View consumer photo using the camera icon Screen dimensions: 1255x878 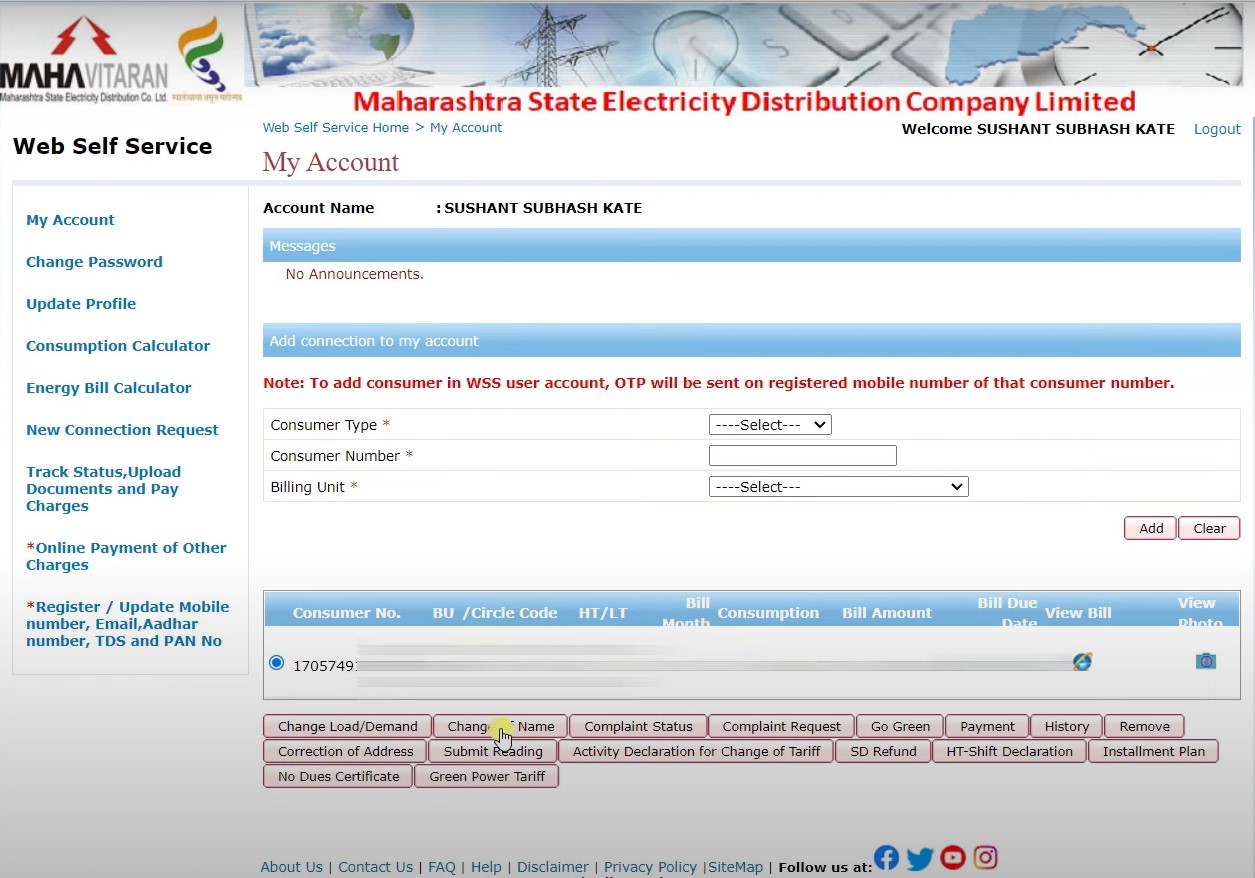[1205, 661]
